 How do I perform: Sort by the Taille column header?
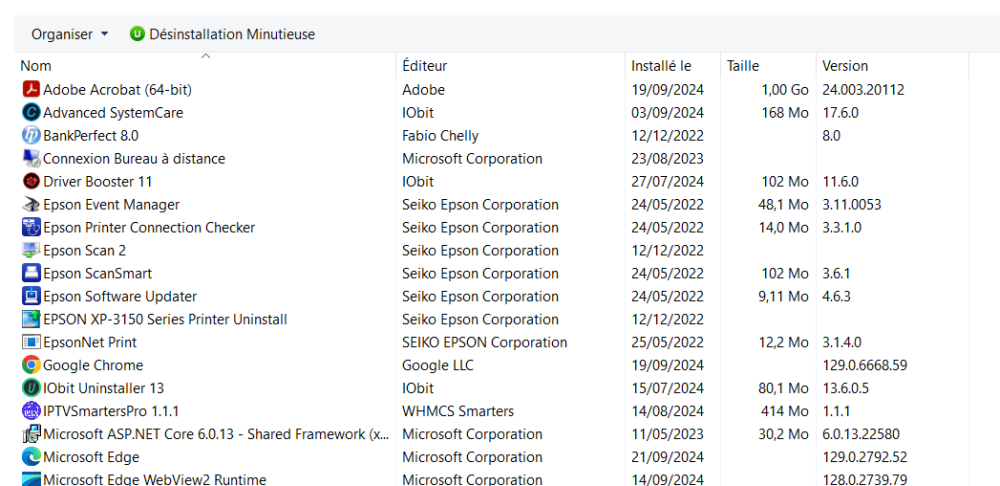pos(743,66)
